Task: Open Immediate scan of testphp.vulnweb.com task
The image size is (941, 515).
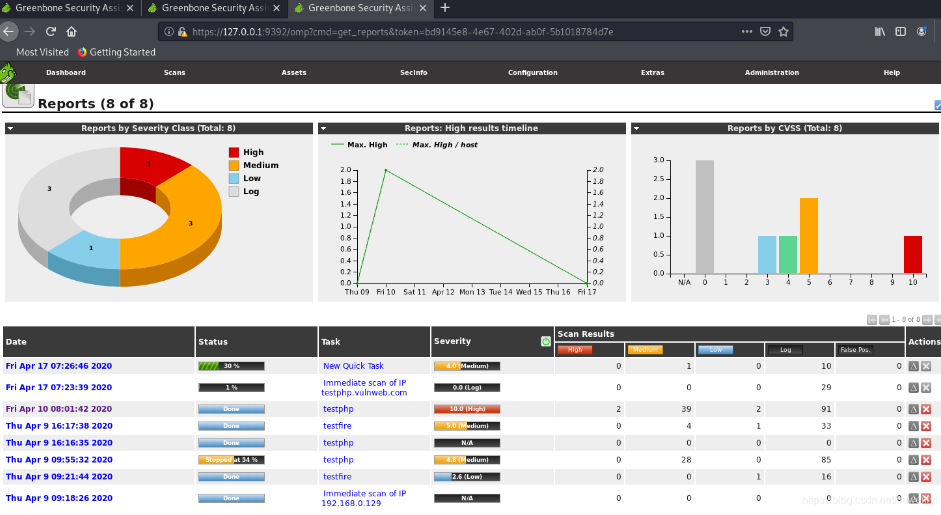Action: coord(364,388)
